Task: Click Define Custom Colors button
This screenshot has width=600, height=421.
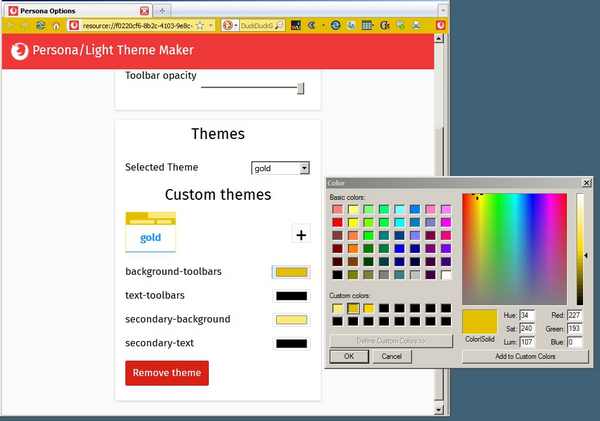Action: pyautogui.click(x=391, y=341)
